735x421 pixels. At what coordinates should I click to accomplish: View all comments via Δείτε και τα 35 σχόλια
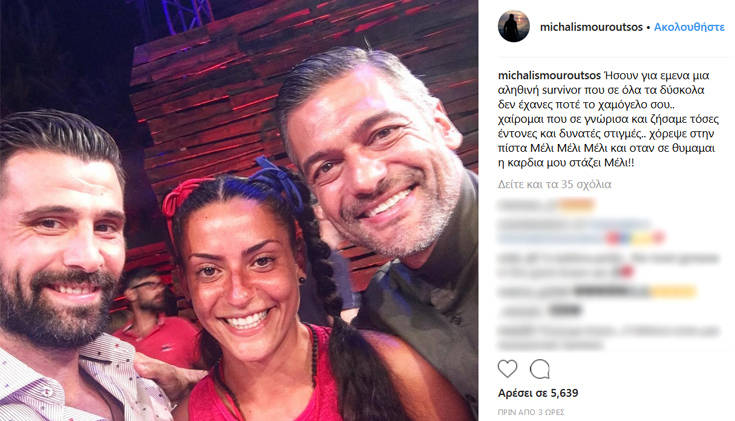(555, 184)
